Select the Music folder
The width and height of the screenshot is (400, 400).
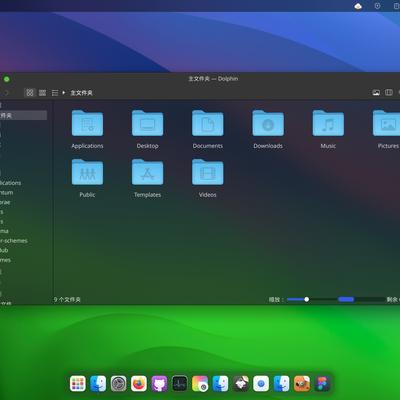tap(328, 129)
